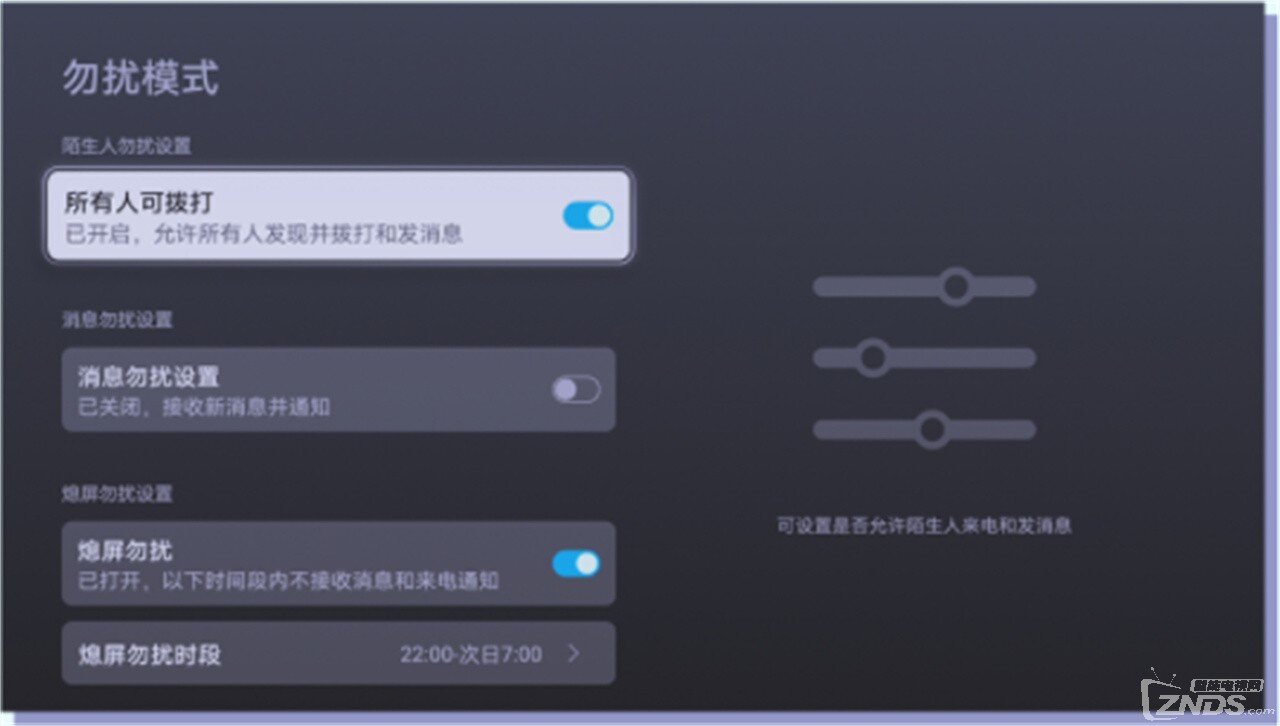Select the 消息勿扰设置 row title in card
The height and width of the screenshot is (726, 1280).
tap(149, 377)
